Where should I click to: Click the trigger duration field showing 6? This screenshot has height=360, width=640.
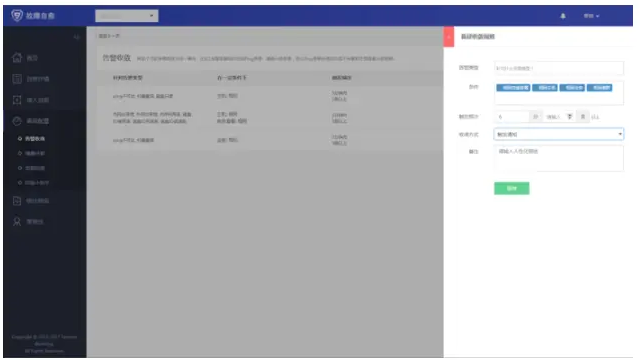click(512, 117)
